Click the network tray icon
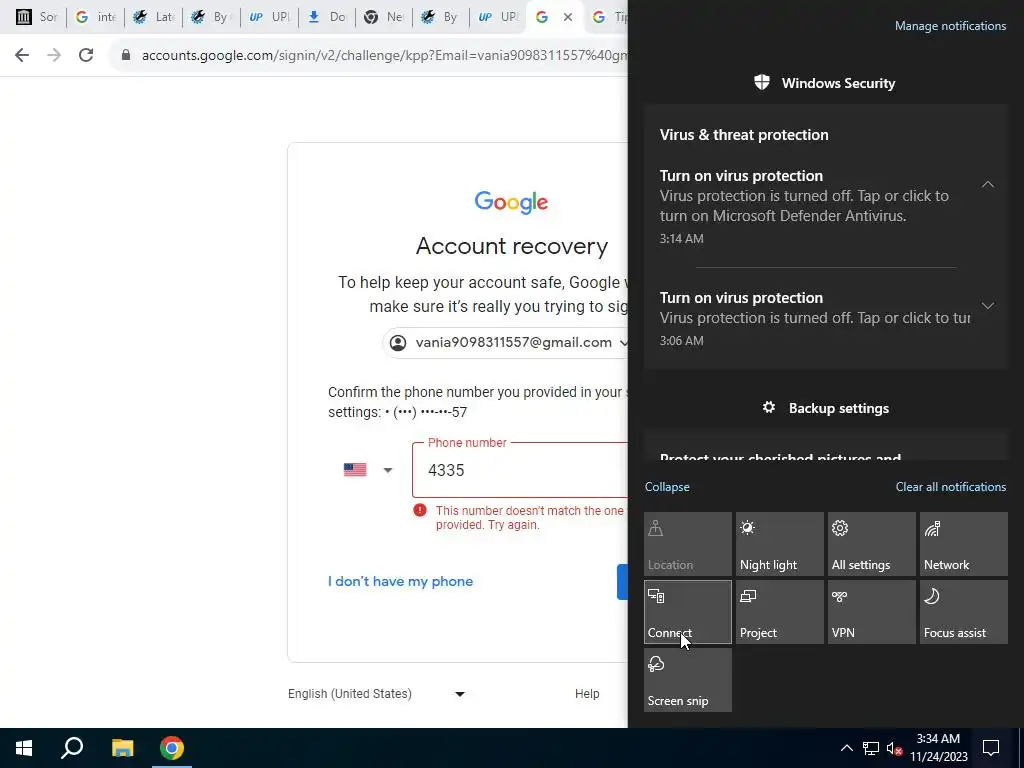1024x768 pixels. (x=871, y=748)
